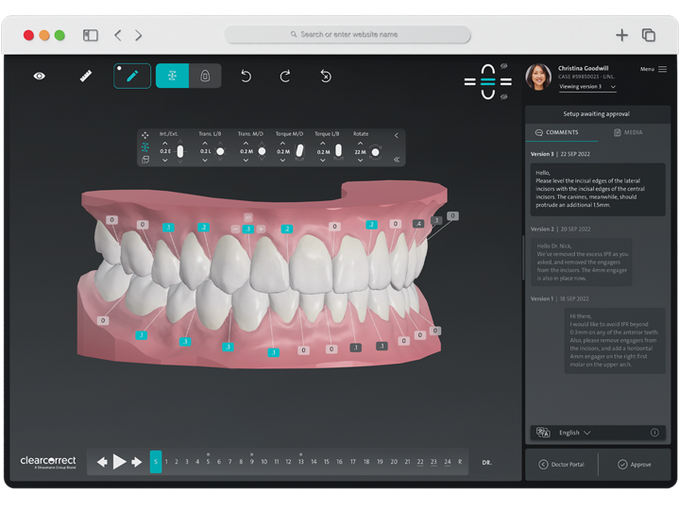Select the teal front view bars
The width and height of the screenshot is (680, 510).
pos(488,82)
